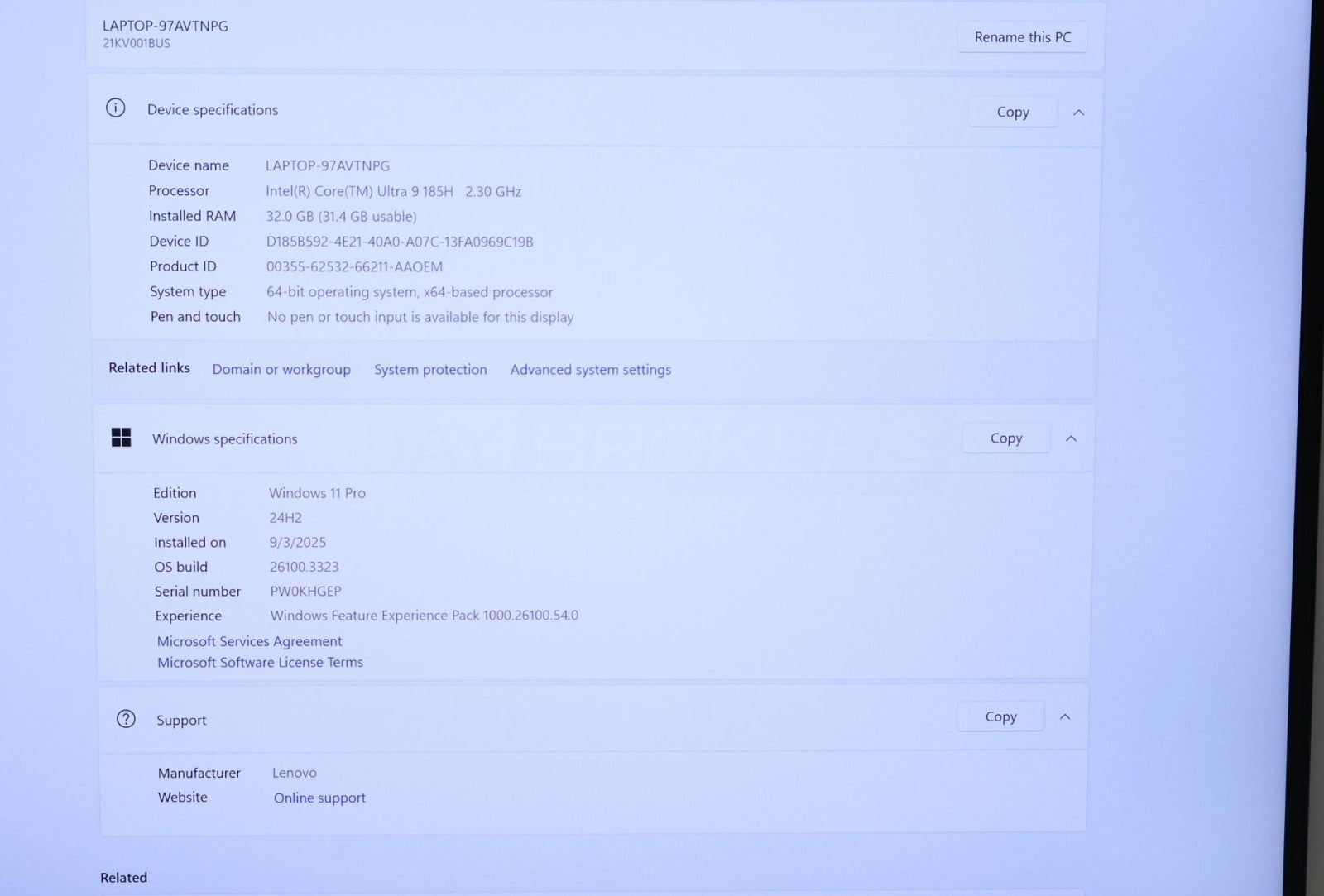Copy the Windows specifications
This screenshot has height=896, width=1324.
(1005, 438)
